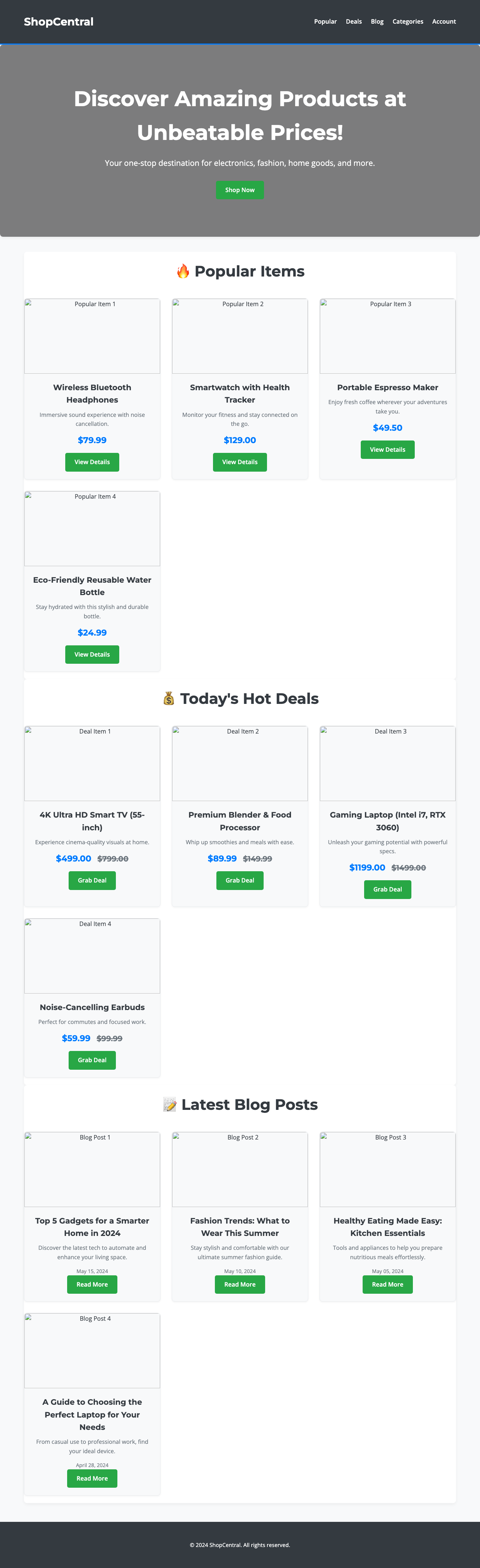
Task: Select Popular from the top navigation
Action: (x=325, y=21)
